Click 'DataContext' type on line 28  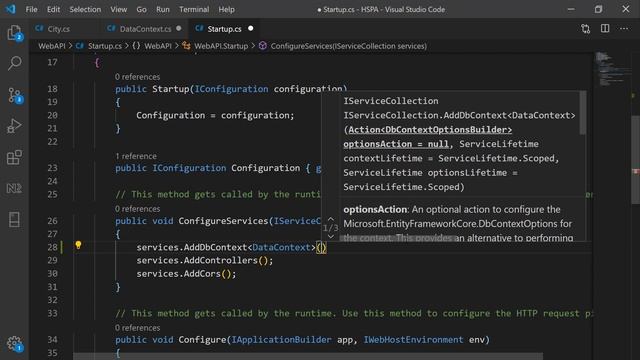point(281,247)
